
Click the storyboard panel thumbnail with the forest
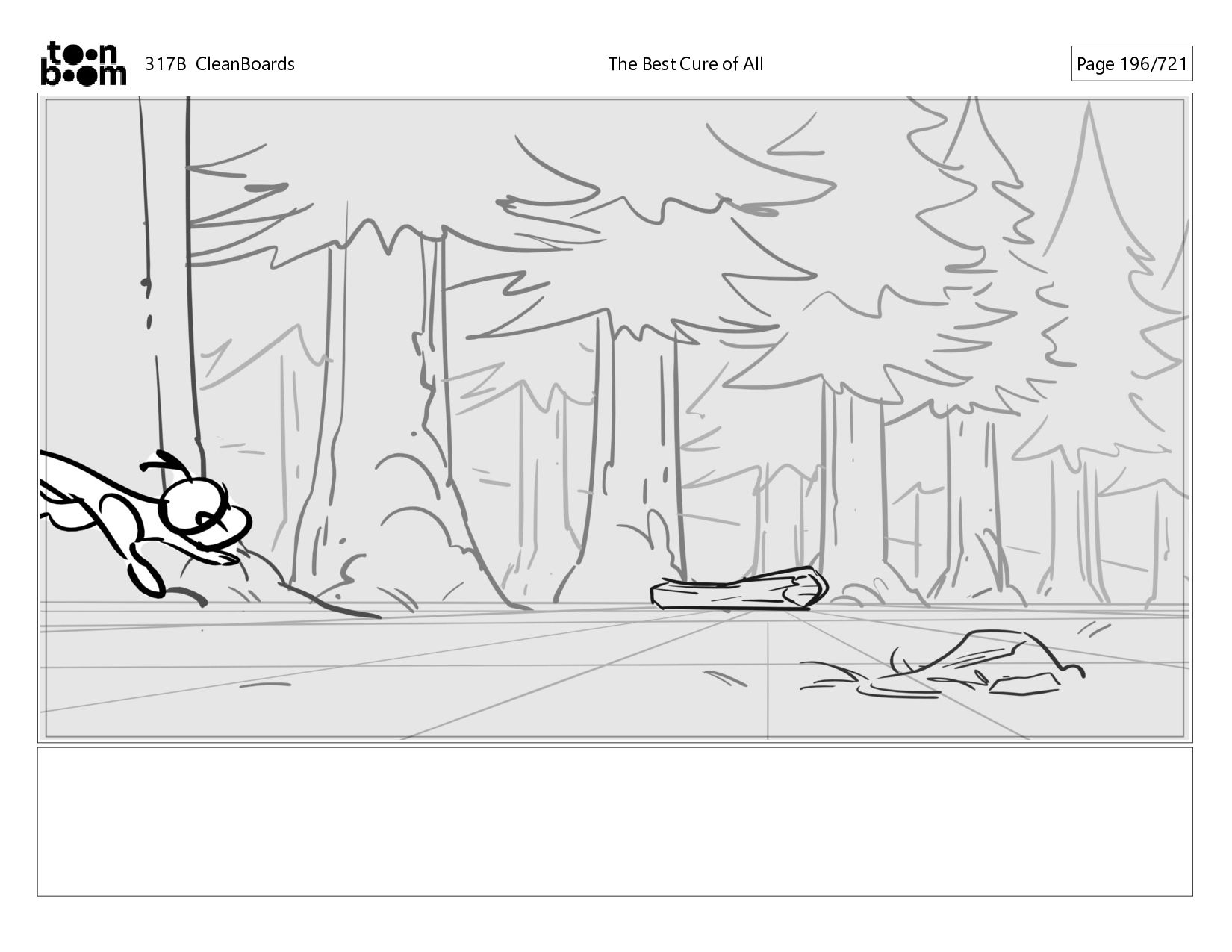pos(615,417)
